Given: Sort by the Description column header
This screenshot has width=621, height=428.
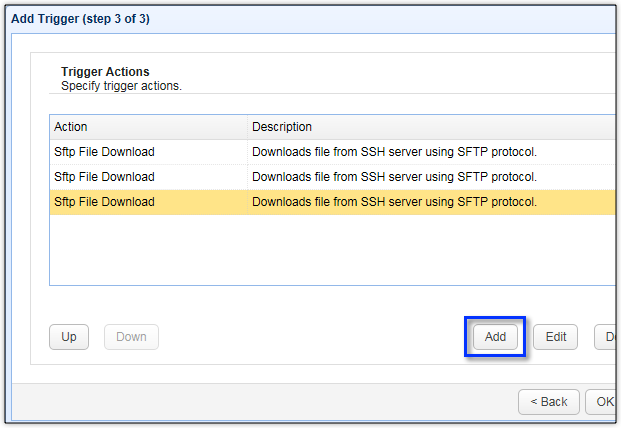Looking at the screenshot, I should click(430, 127).
